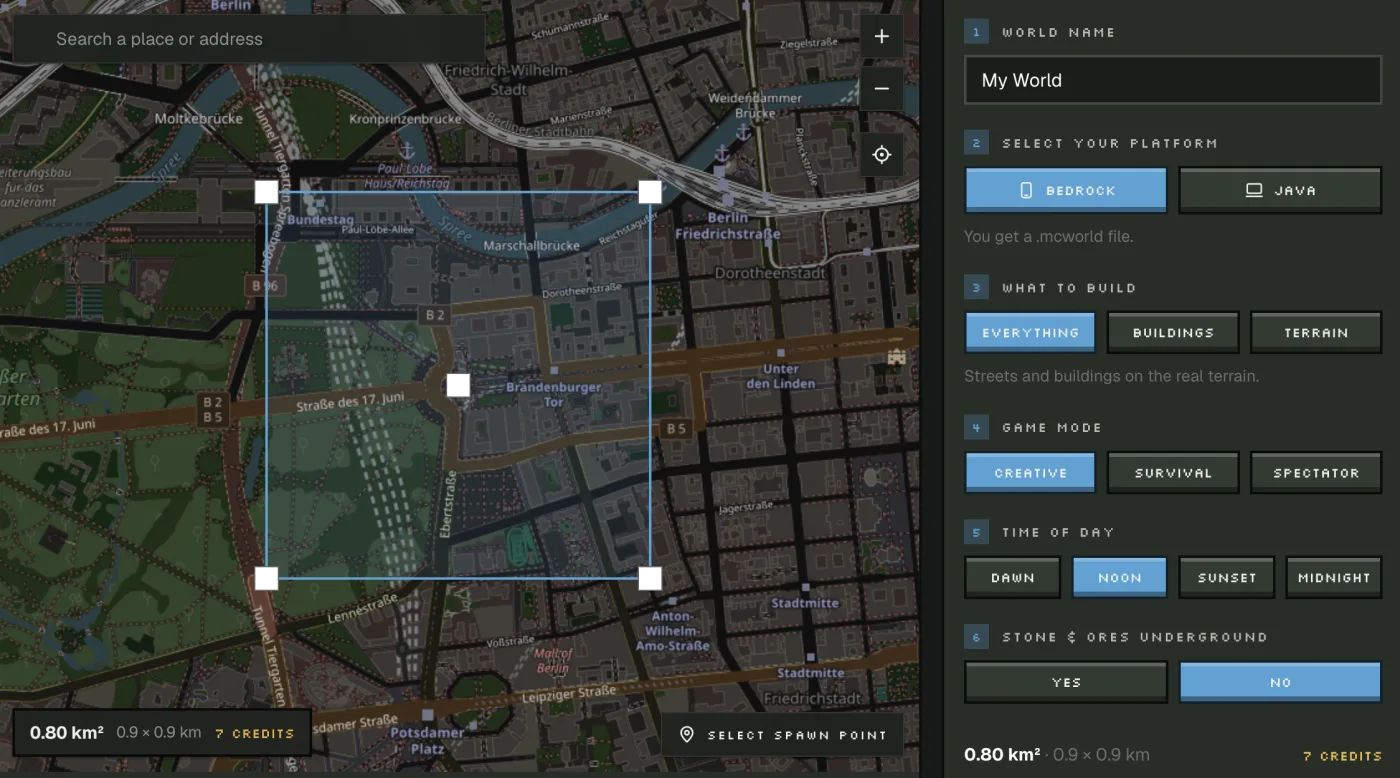Choose Bedrock as the platform
This screenshot has height=778, width=1400.
1066,190
